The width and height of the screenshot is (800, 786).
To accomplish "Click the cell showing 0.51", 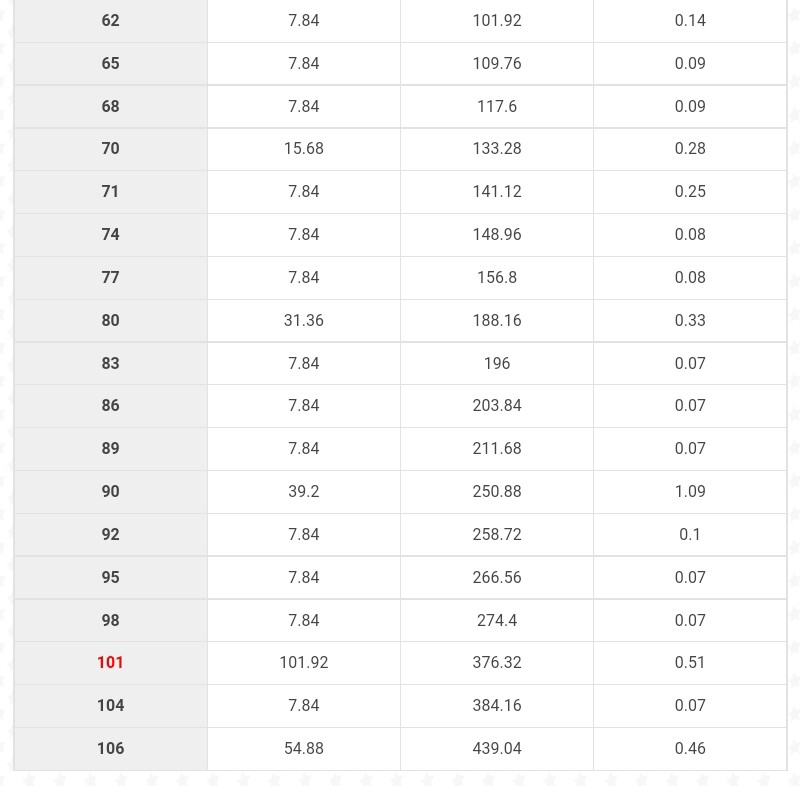I will coord(690,662).
